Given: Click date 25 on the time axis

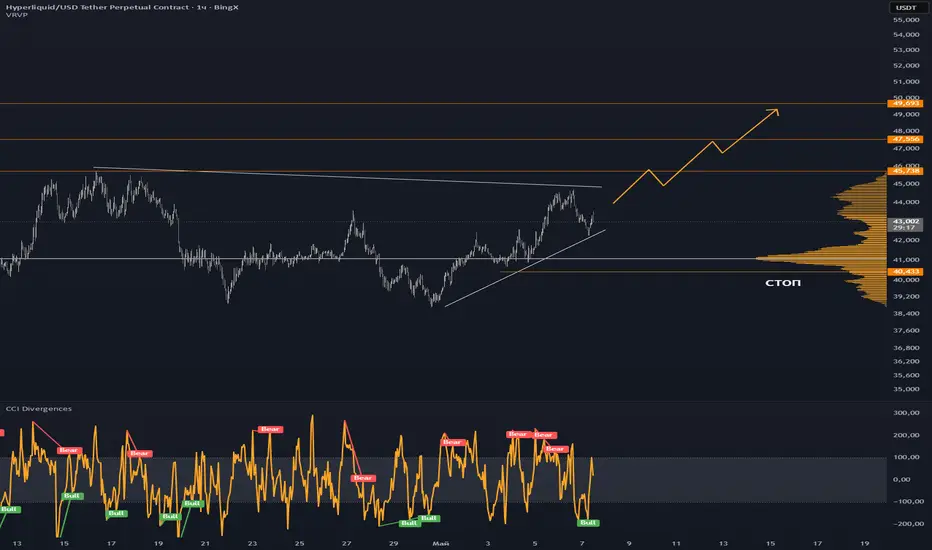Looking at the screenshot, I should coord(299,543).
